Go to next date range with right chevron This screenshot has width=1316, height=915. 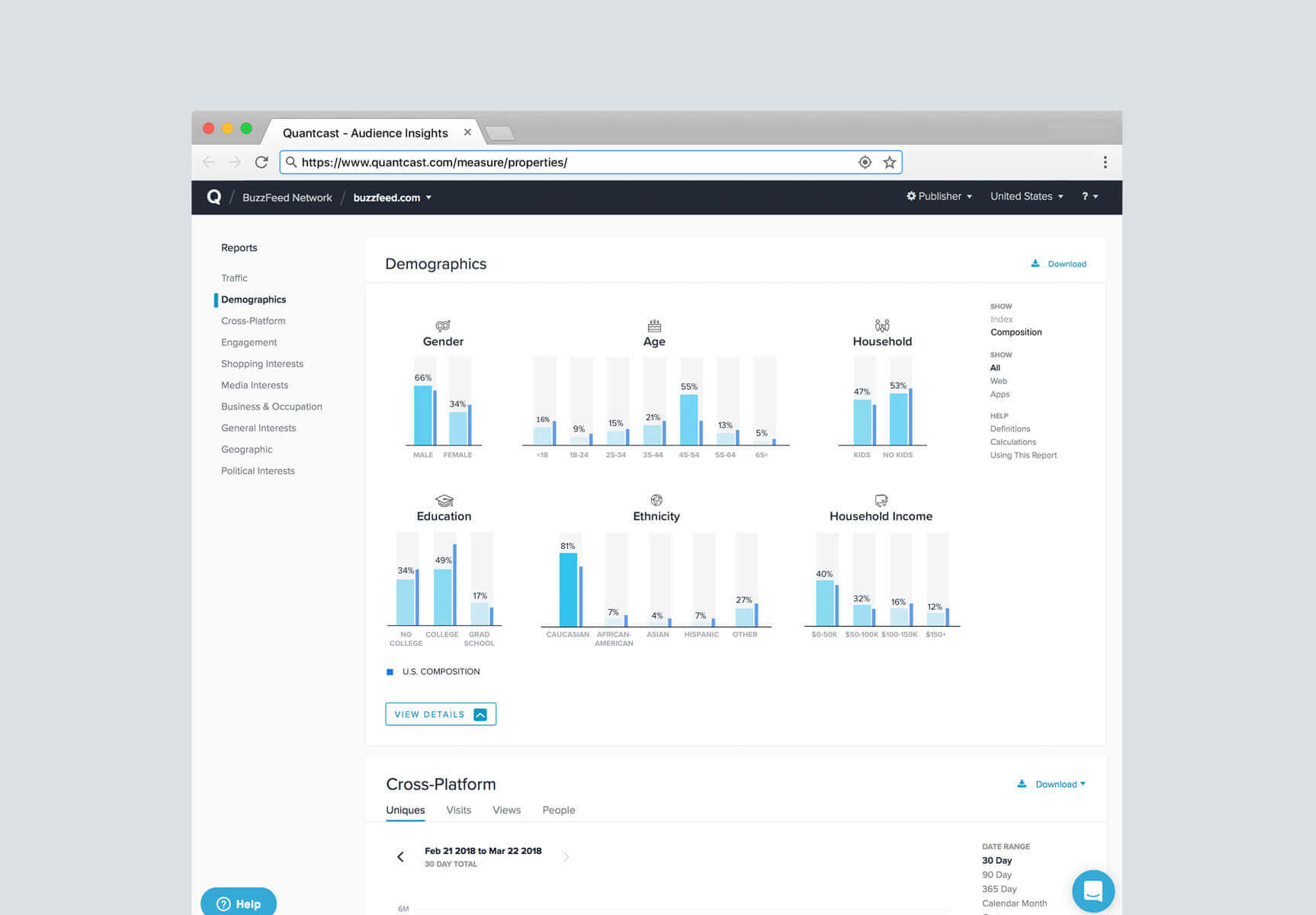tap(566, 857)
